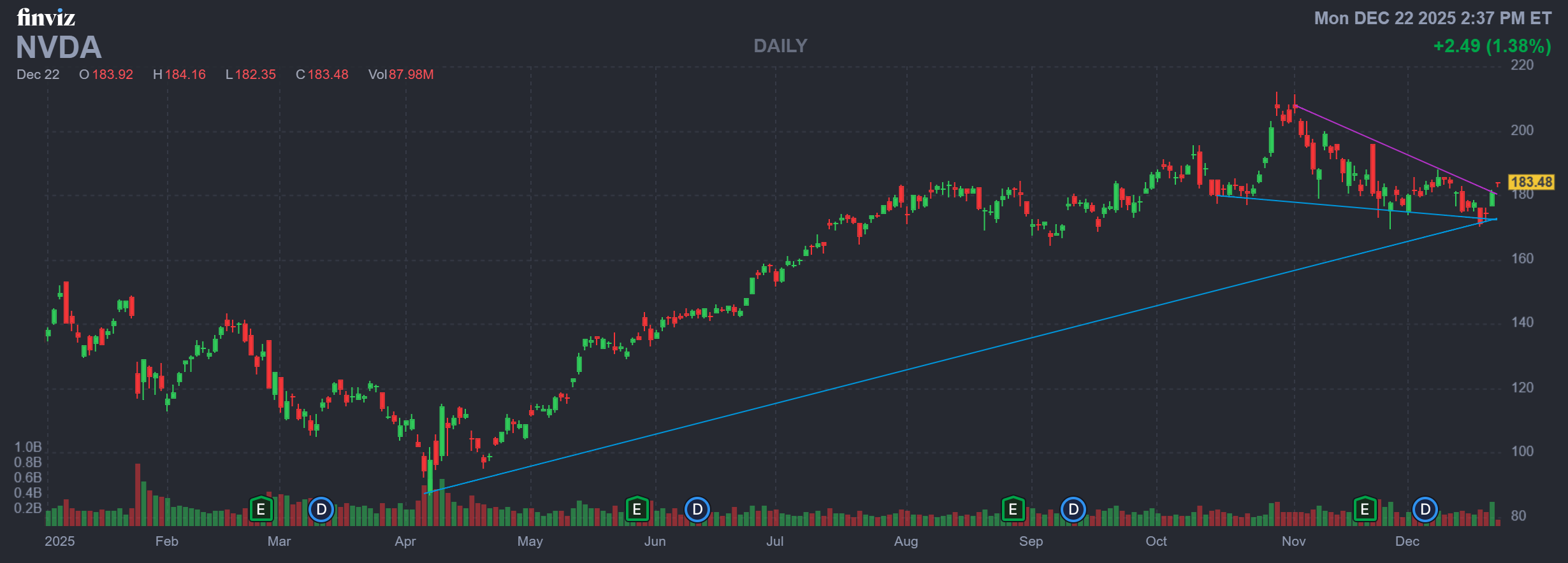Click the tallest volume bar in late January

[138, 495]
